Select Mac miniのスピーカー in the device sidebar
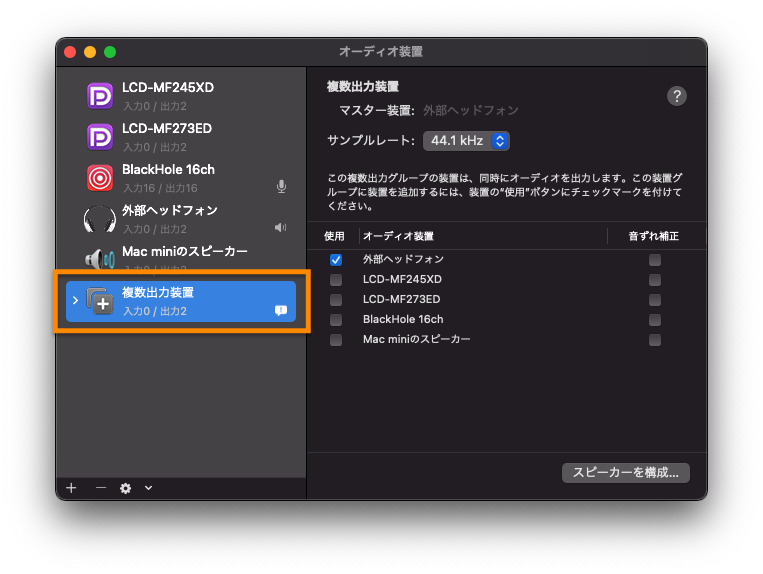The width and height of the screenshot is (763, 574). [181, 259]
